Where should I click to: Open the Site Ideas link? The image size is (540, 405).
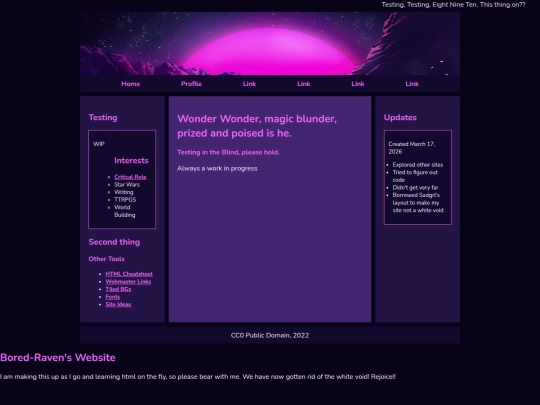pyautogui.click(x=118, y=304)
